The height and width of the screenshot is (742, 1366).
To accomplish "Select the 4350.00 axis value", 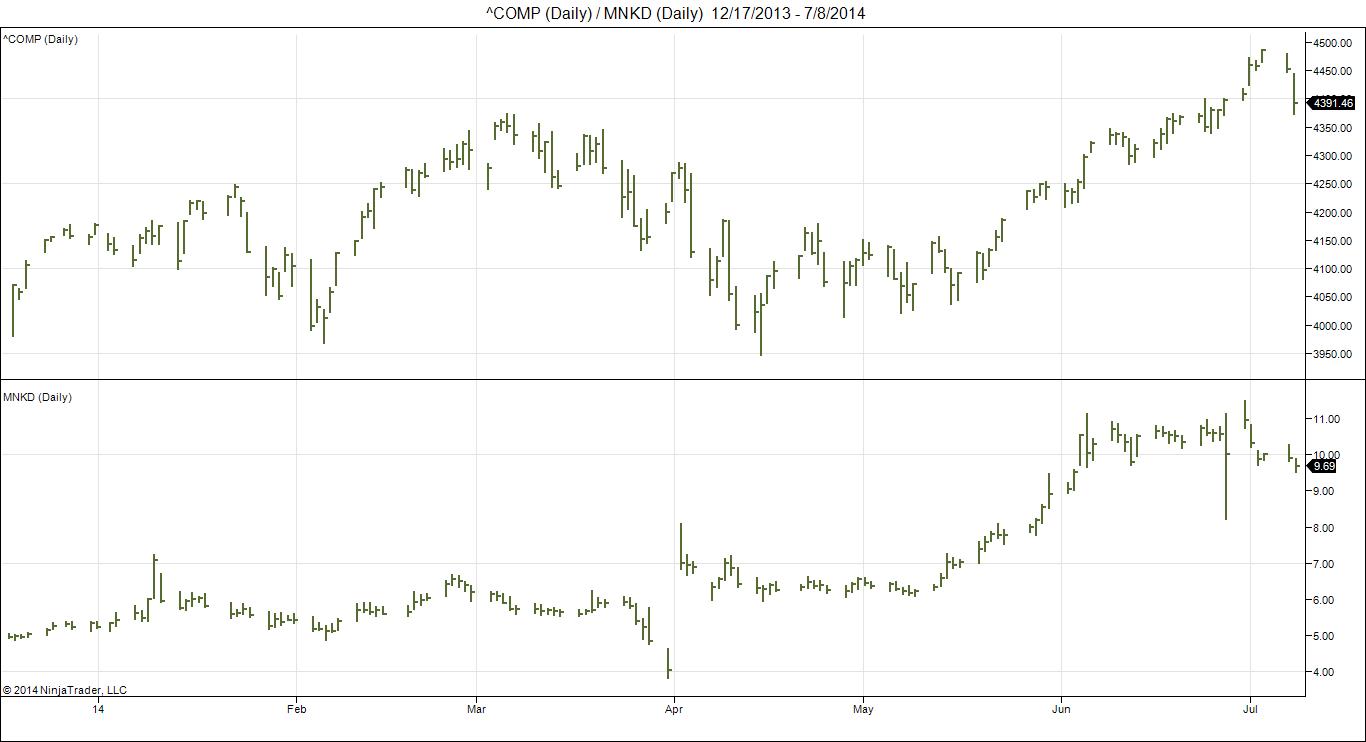I will pos(1333,128).
